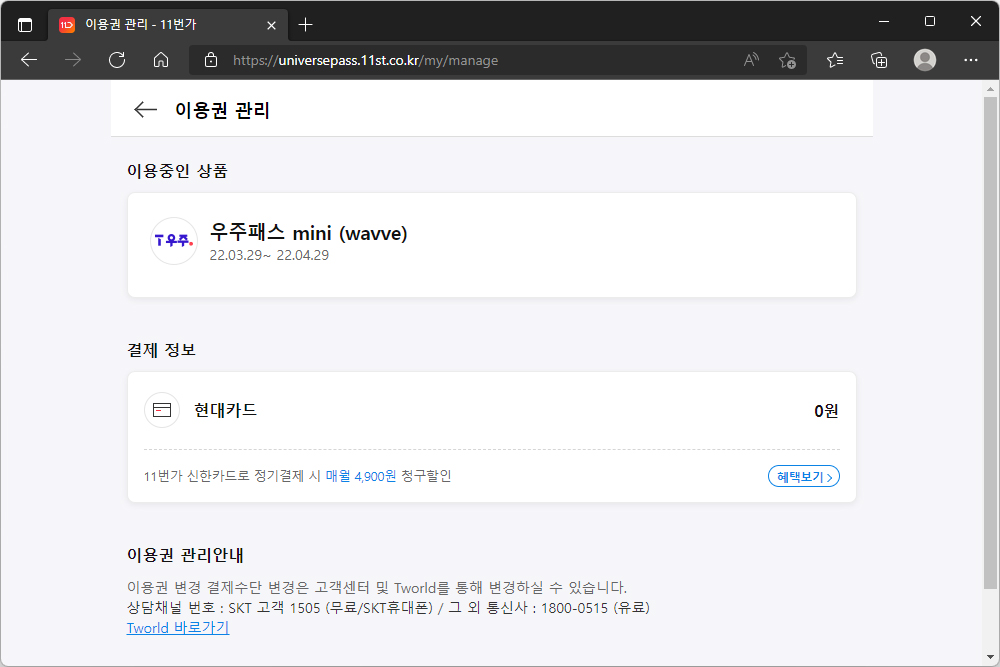Open the browser home page icon
The image size is (1000, 667).
point(161,60)
